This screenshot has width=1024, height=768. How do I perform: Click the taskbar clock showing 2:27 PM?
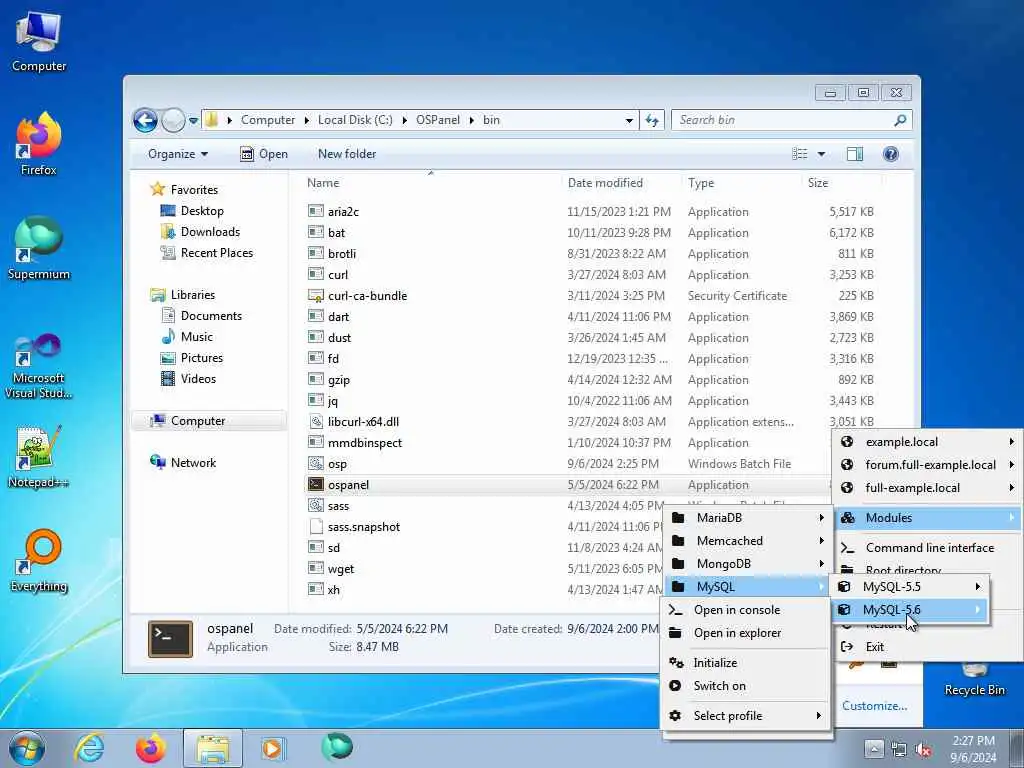pos(973,750)
